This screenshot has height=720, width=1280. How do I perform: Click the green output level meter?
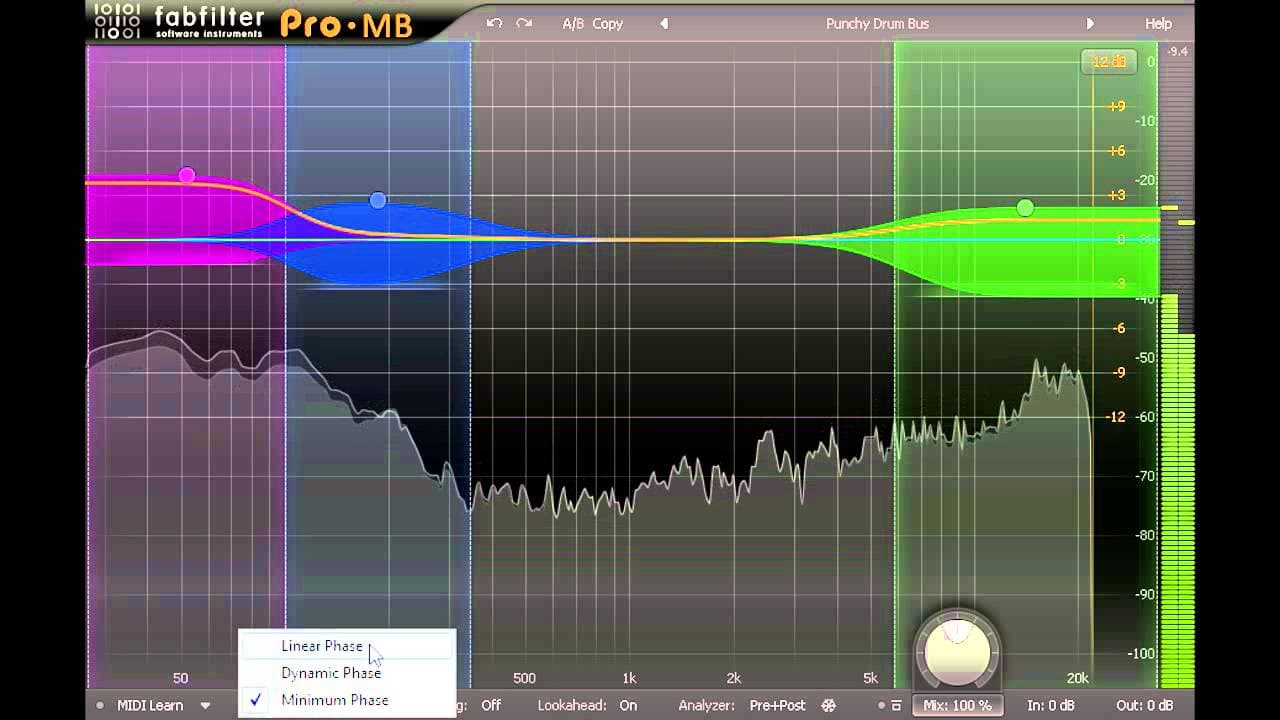tap(1176, 490)
